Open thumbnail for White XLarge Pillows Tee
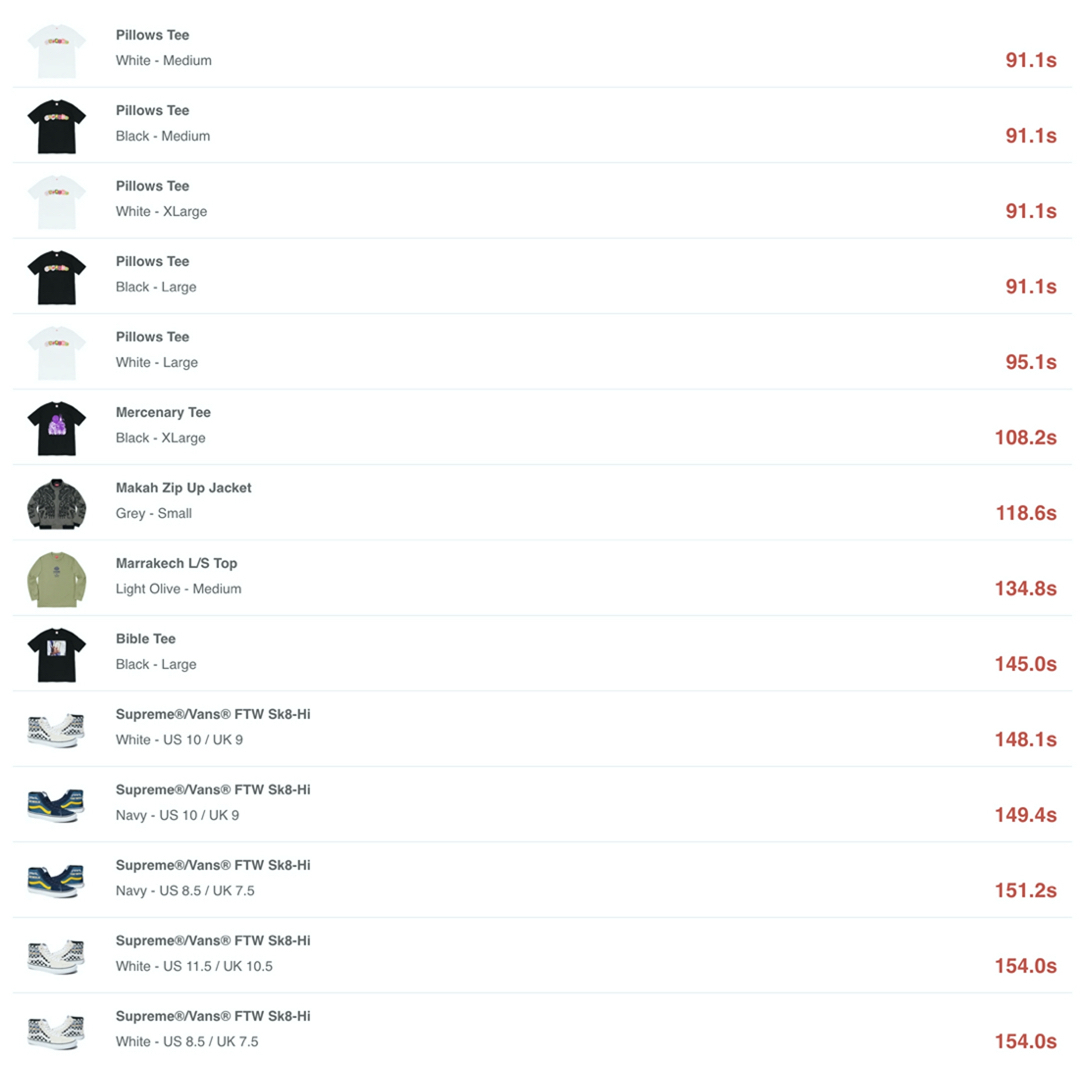The width and height of the screenshot is (1080, 1080). click(x=56, y=201)
